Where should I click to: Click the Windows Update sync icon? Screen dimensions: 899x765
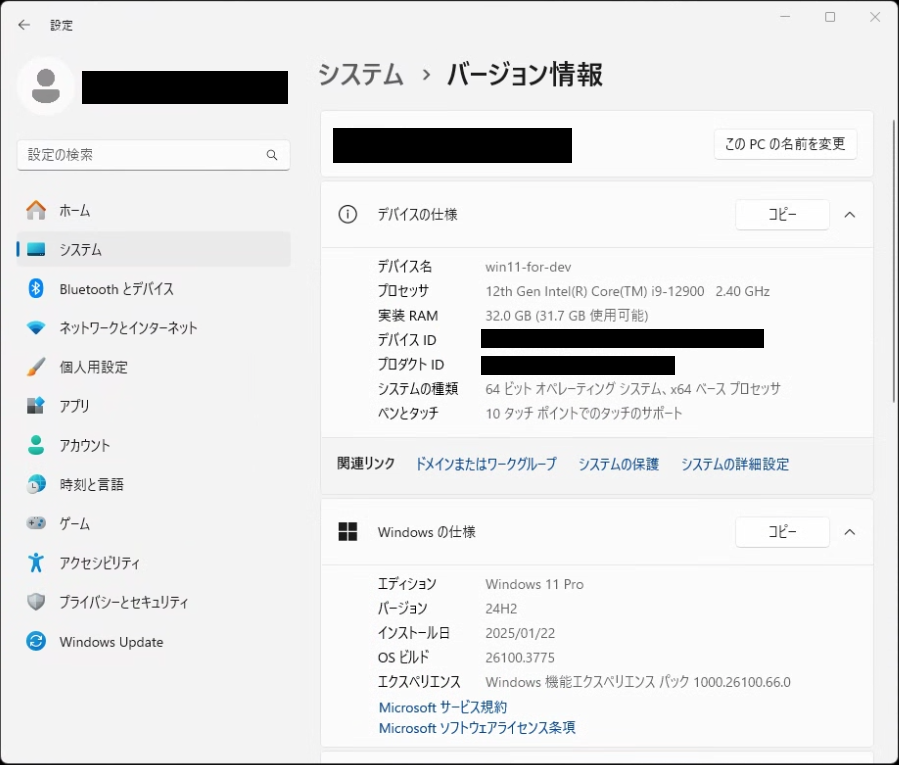(x=36, y=641)
